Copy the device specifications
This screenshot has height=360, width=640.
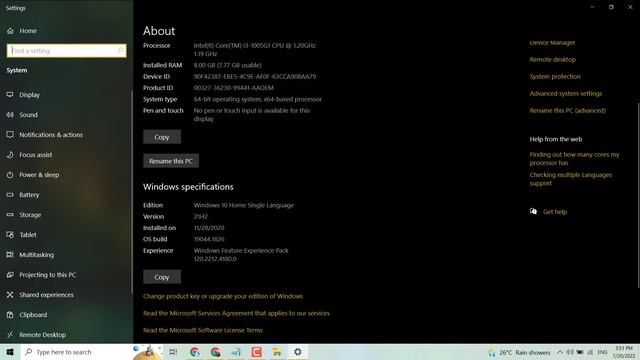pyautogui.click(x=162, y=137)
